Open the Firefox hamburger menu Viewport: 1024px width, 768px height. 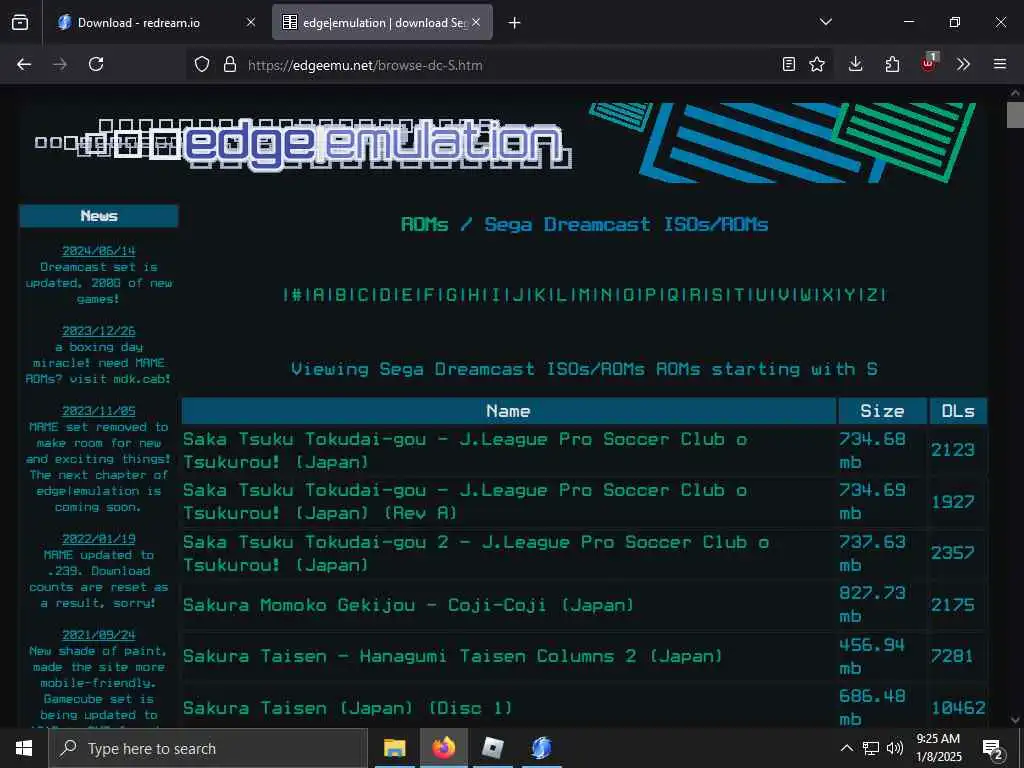tap(1000, 65)
